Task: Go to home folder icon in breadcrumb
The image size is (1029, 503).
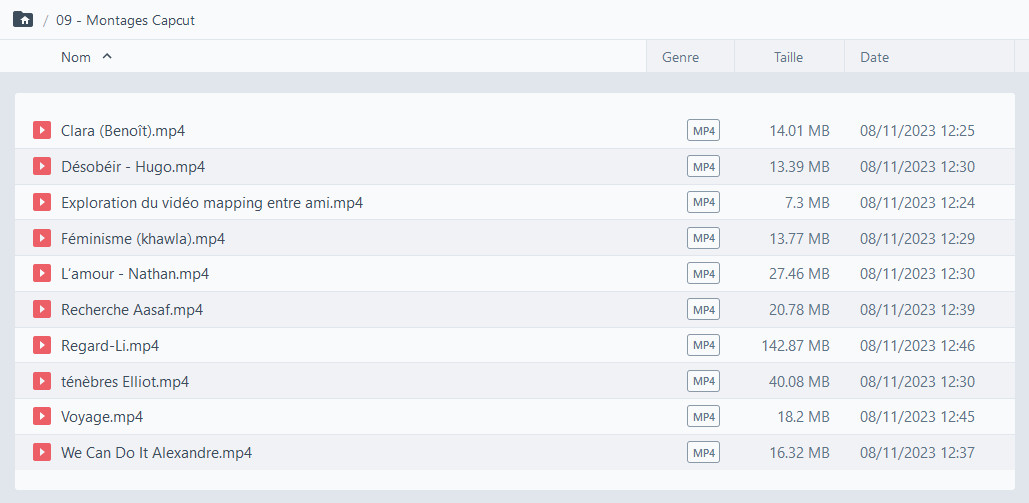Action: (23, 20)
